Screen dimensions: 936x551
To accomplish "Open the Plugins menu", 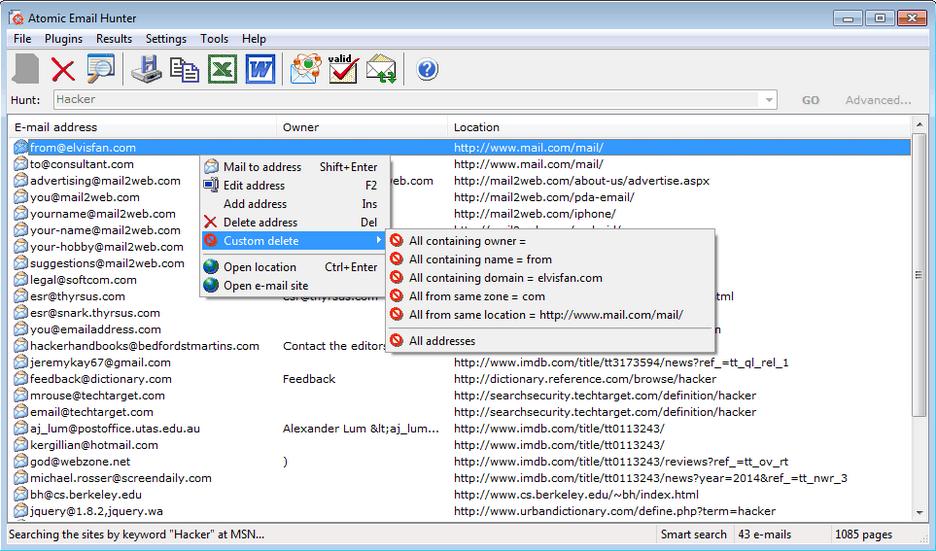I will coord(63,39).
